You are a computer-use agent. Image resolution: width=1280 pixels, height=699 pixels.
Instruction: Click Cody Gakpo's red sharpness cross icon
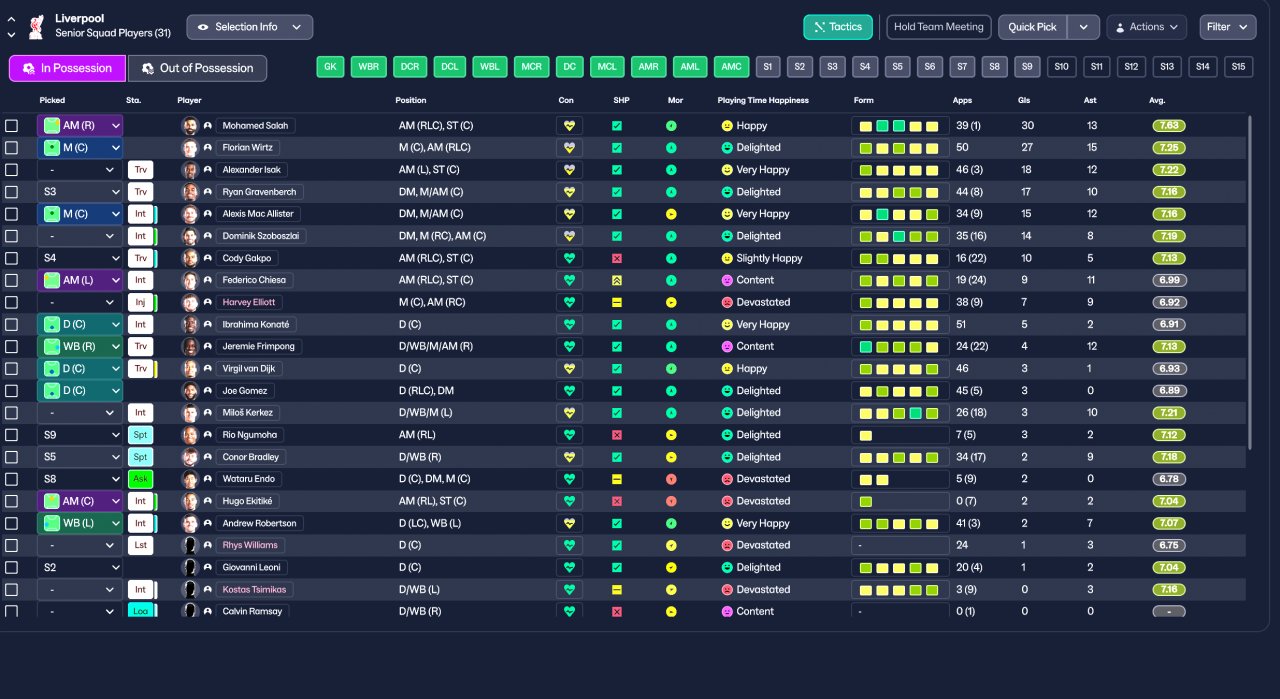pyautogui.click(x=617, y=258)
